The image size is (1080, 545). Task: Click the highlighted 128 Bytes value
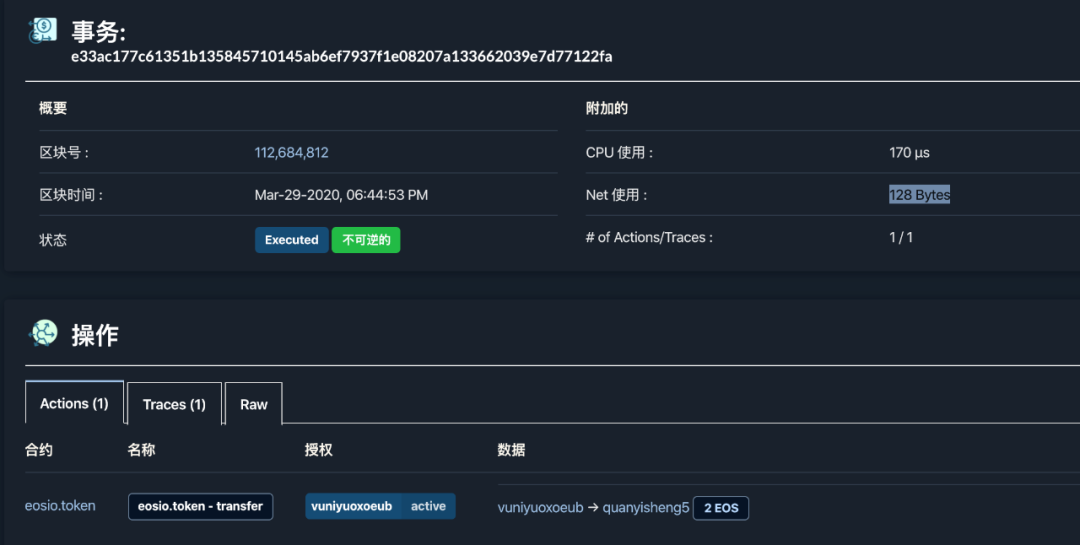(x=919, y=195)
